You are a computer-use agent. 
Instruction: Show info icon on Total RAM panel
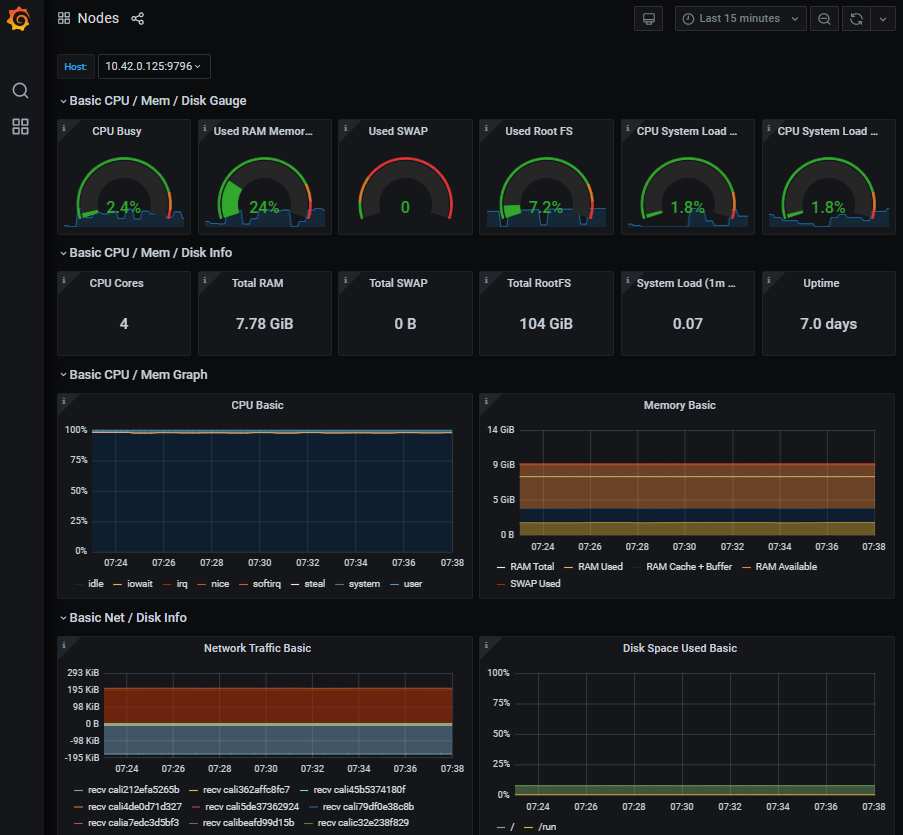click(x=204, y=280)
